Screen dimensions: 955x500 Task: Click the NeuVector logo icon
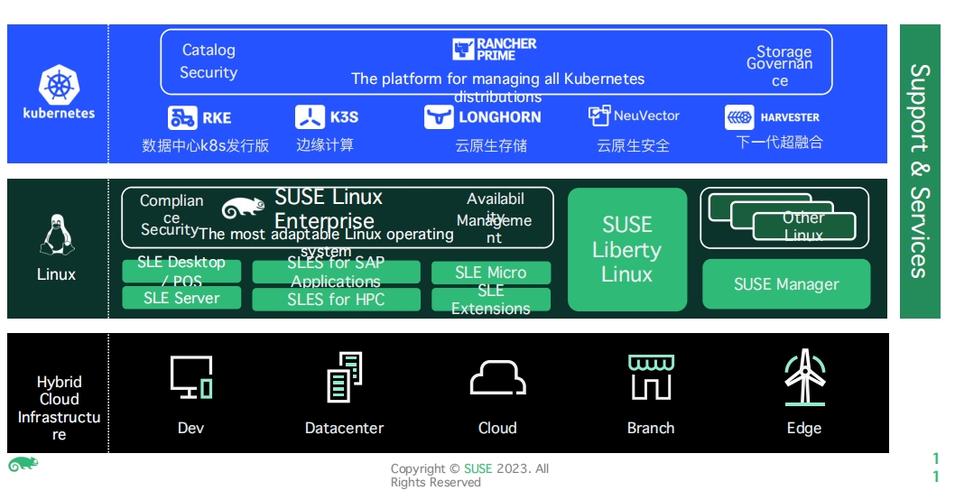[x=599, y=116]
